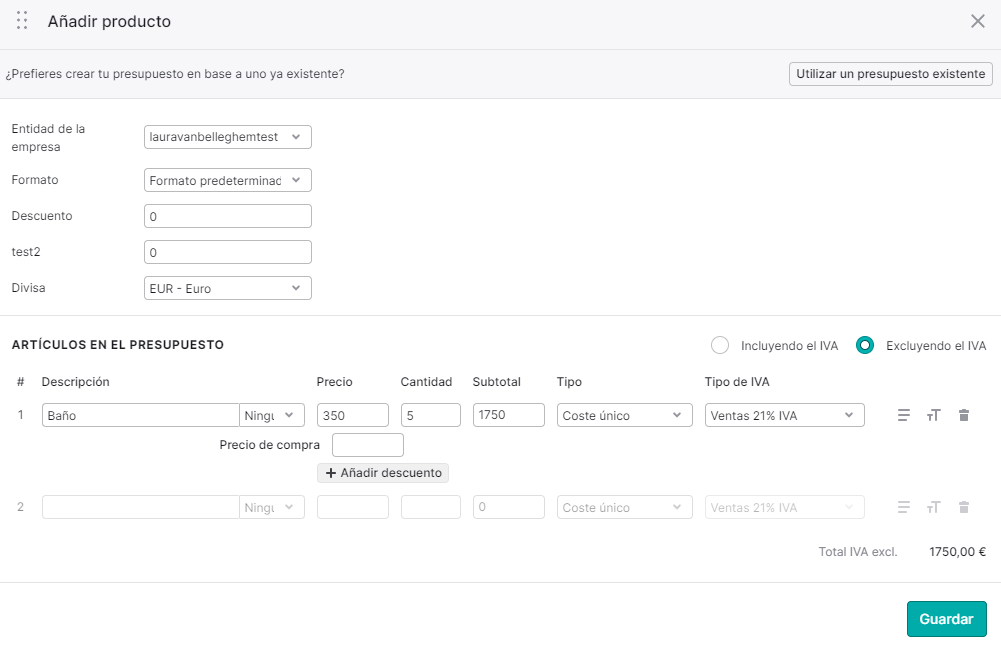Open the Entidad de la empresa dropdown
The width and height of the screenshot is (1001, 649).
[228, 137]
